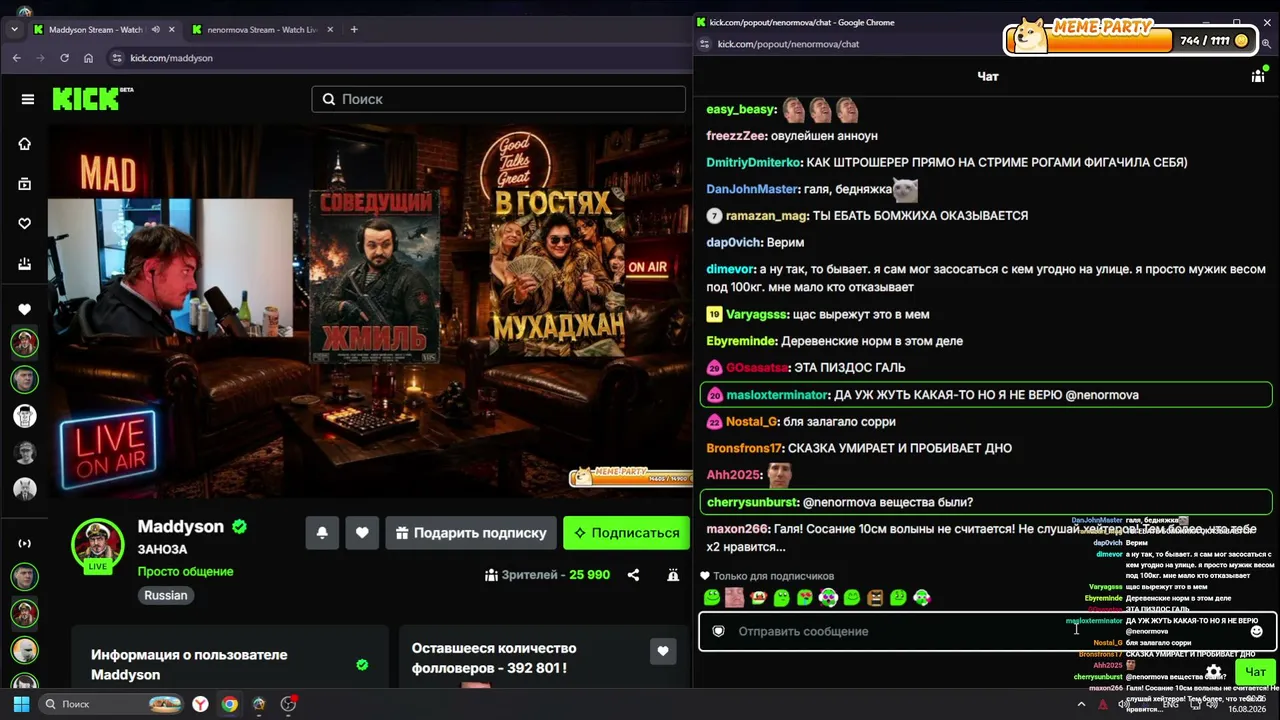The width and height of the screenshot is (1280, 720).
Task: Expand the Chrome tab search dropdown
Action: [14, 30]
